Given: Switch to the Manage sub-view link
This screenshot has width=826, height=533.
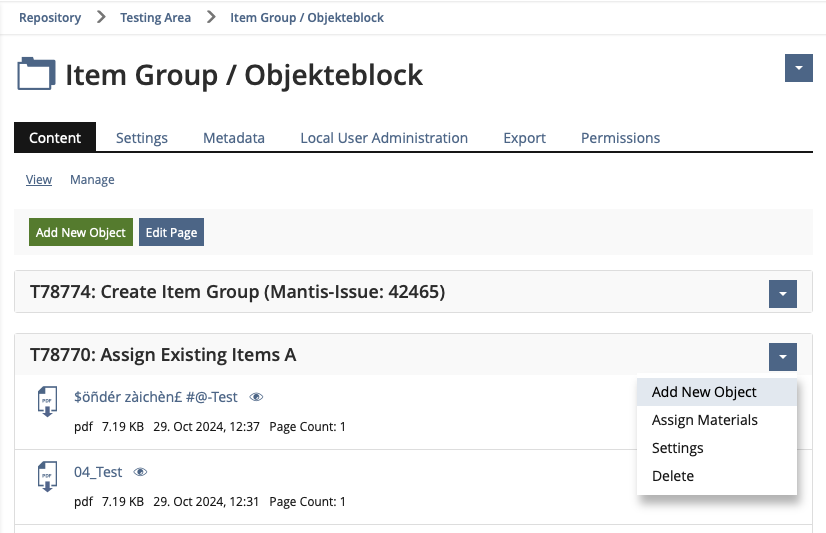Looking at the screenshot, I should 92,180.
